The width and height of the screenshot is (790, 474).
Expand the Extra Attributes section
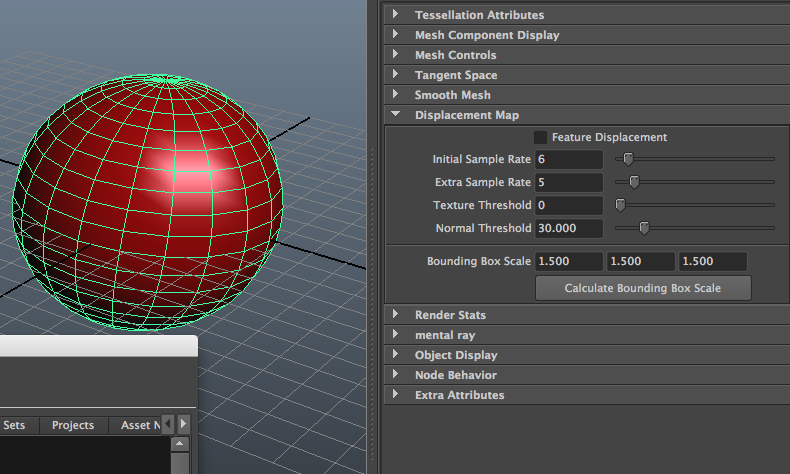587,395
